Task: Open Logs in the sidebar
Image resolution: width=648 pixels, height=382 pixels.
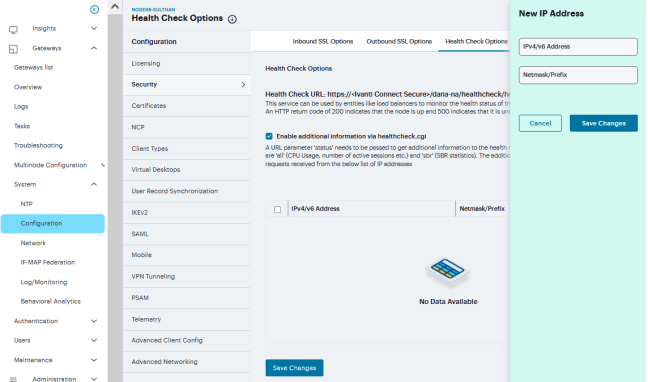Action: pos(21,107)
